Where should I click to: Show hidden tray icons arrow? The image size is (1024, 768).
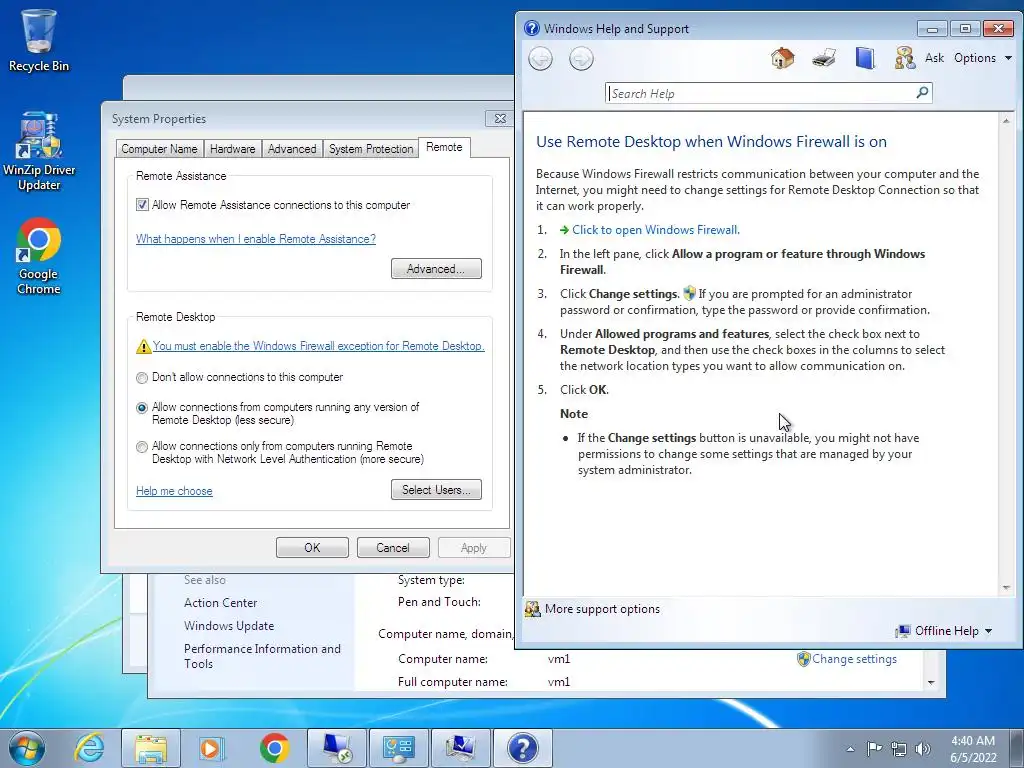[x=850, y=748]
